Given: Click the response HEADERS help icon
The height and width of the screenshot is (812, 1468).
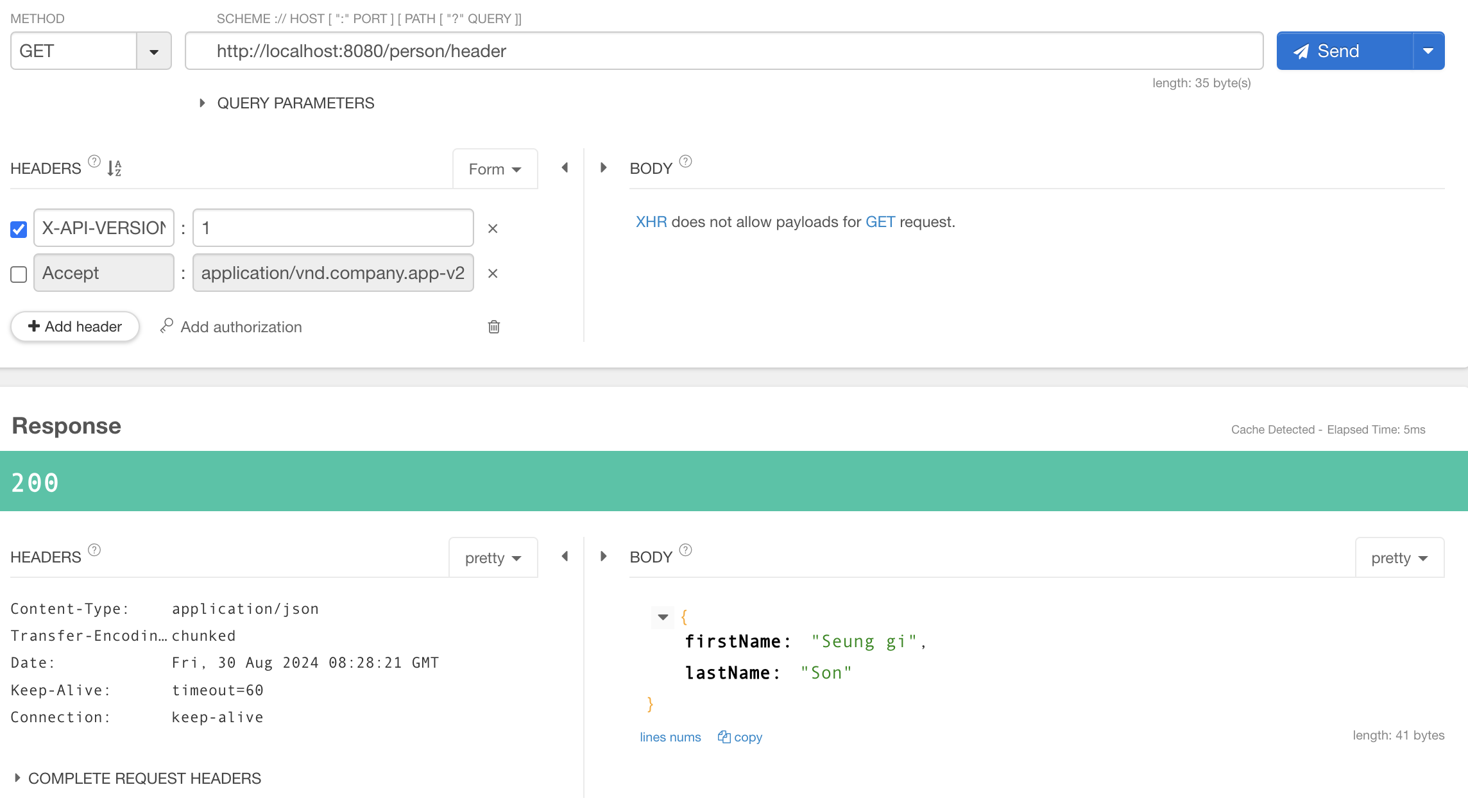Looking at the screenshot, I should point(94,550).
